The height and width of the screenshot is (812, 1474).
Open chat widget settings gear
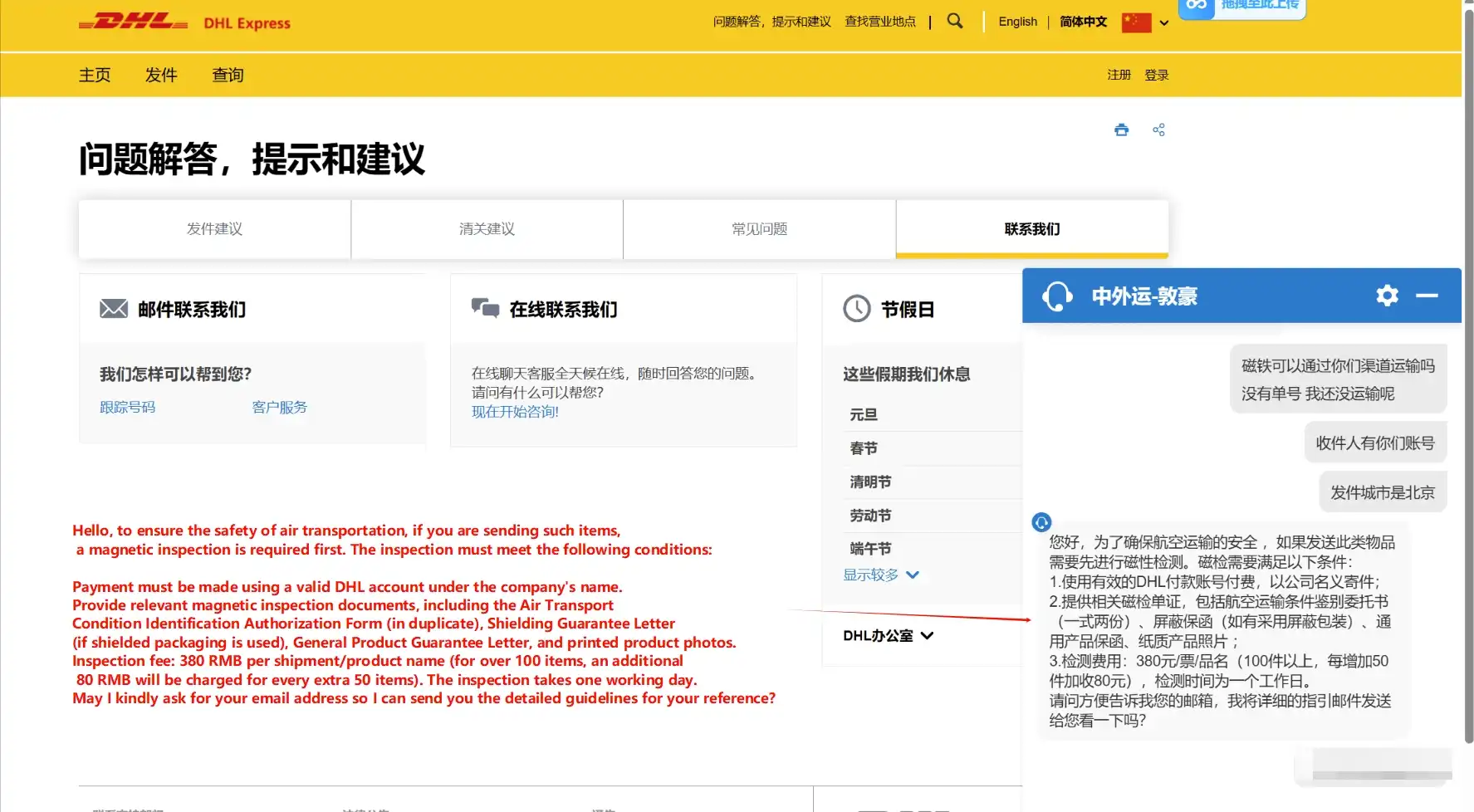(1386, 296)
